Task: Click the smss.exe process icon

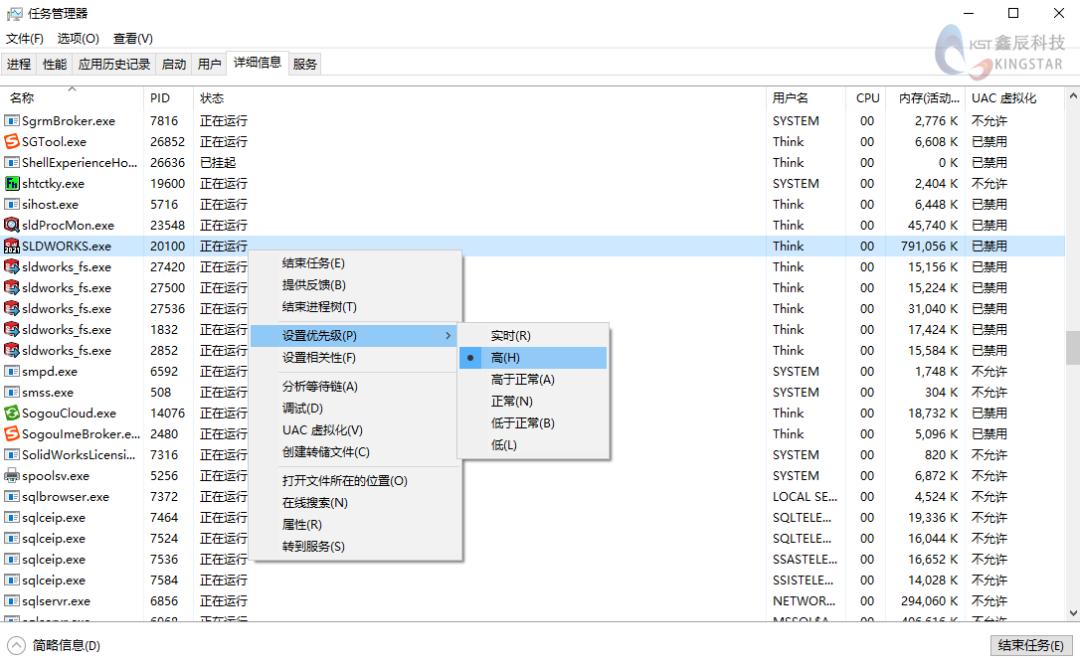Action: coord(10,392)
